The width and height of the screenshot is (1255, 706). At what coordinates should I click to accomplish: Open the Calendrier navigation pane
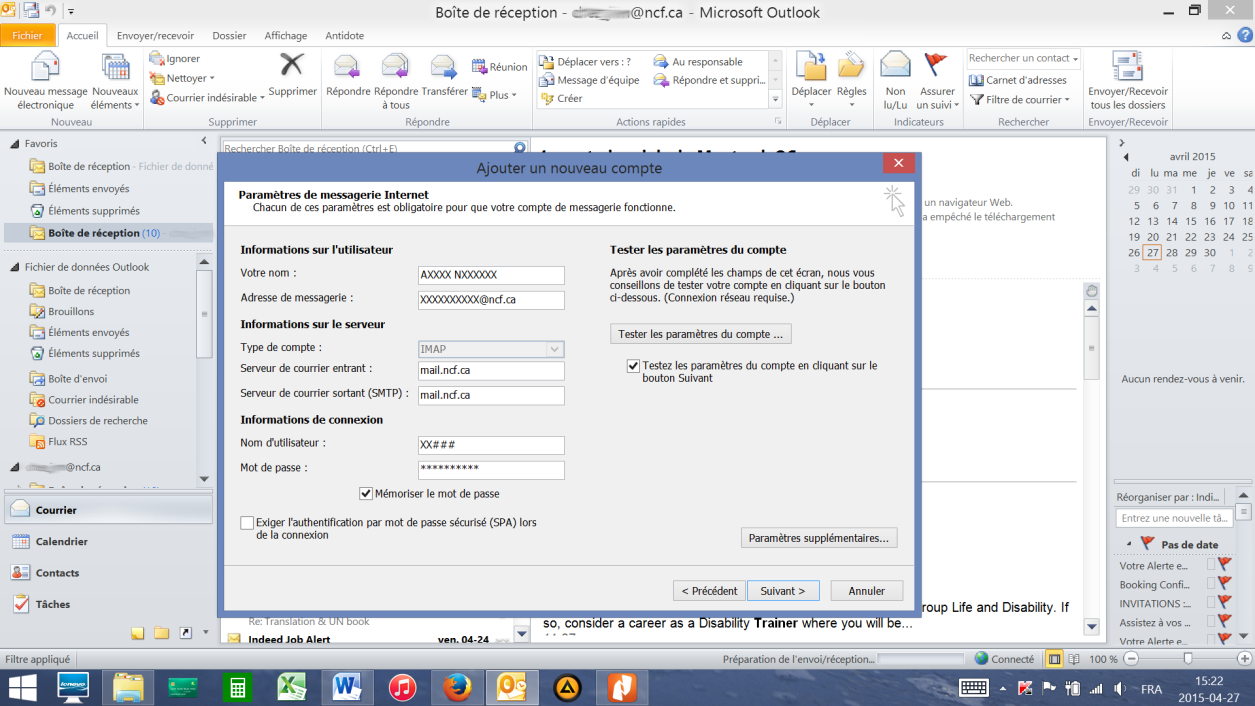108,541
